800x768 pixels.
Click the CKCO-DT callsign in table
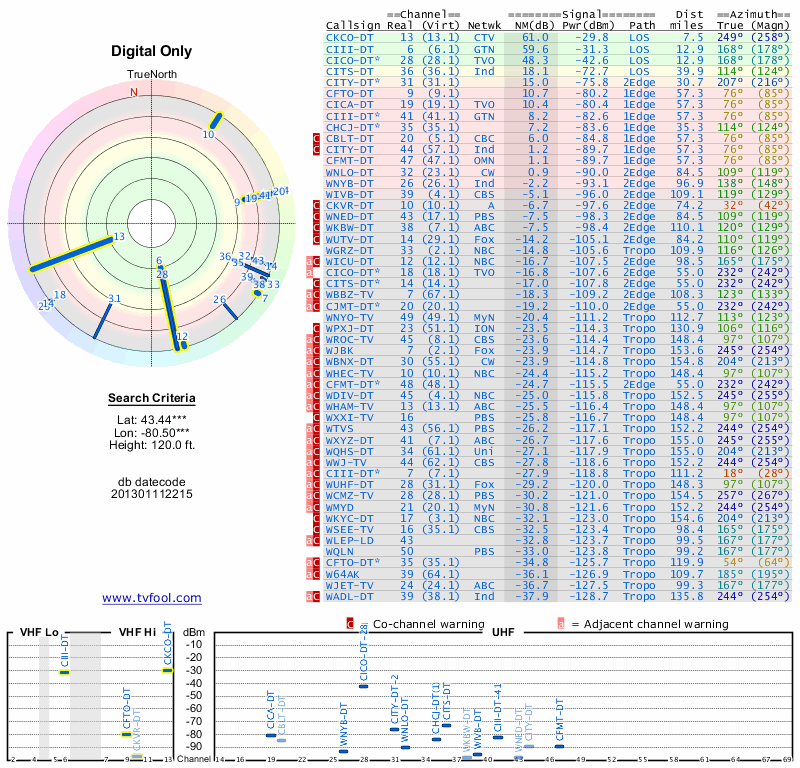pyautogui.click(x=350, y=37)
